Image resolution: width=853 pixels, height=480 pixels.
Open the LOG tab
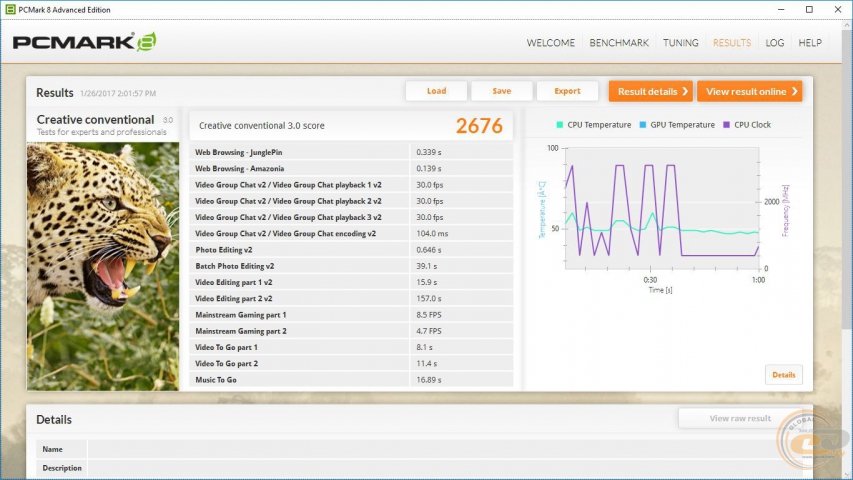coord(775,43)
